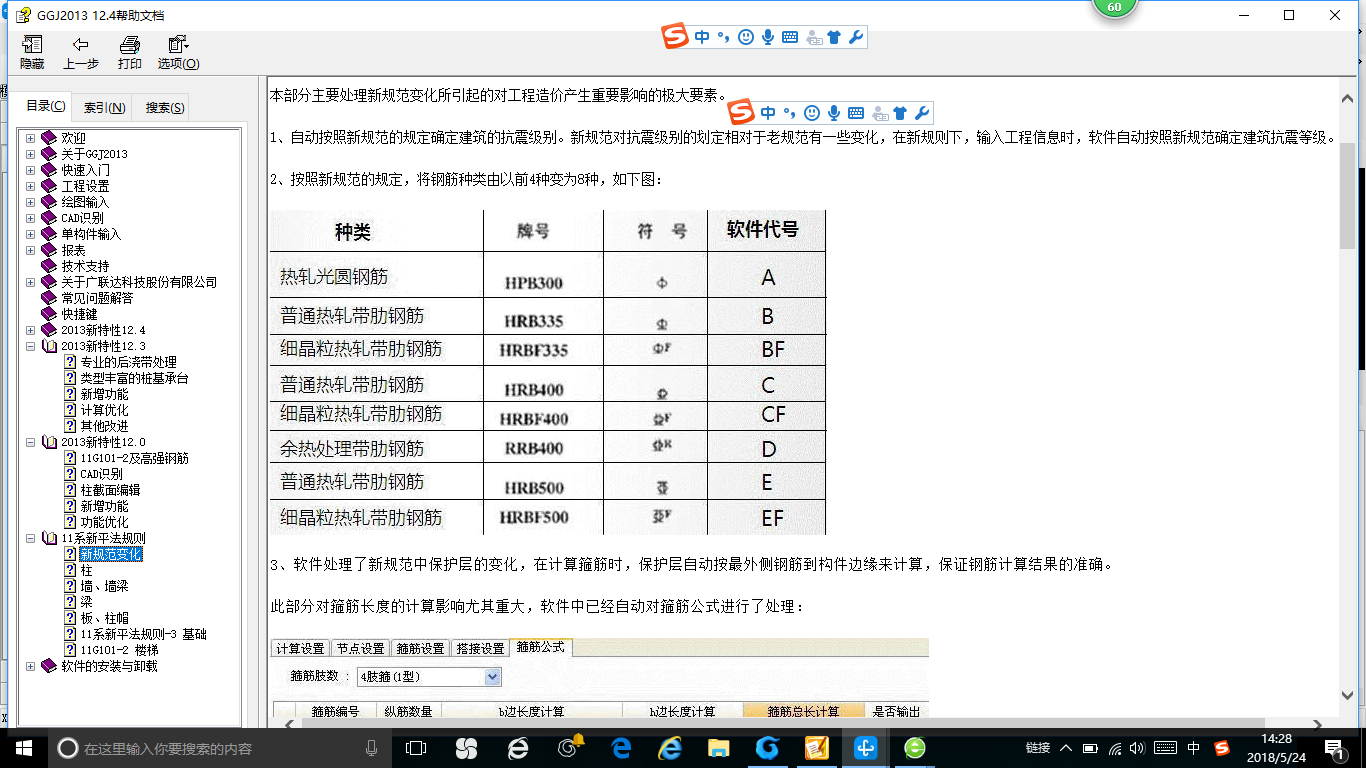Open the 板、柱帽 topic
This screenshot has height=768, width=1366.
coord(104,618)
